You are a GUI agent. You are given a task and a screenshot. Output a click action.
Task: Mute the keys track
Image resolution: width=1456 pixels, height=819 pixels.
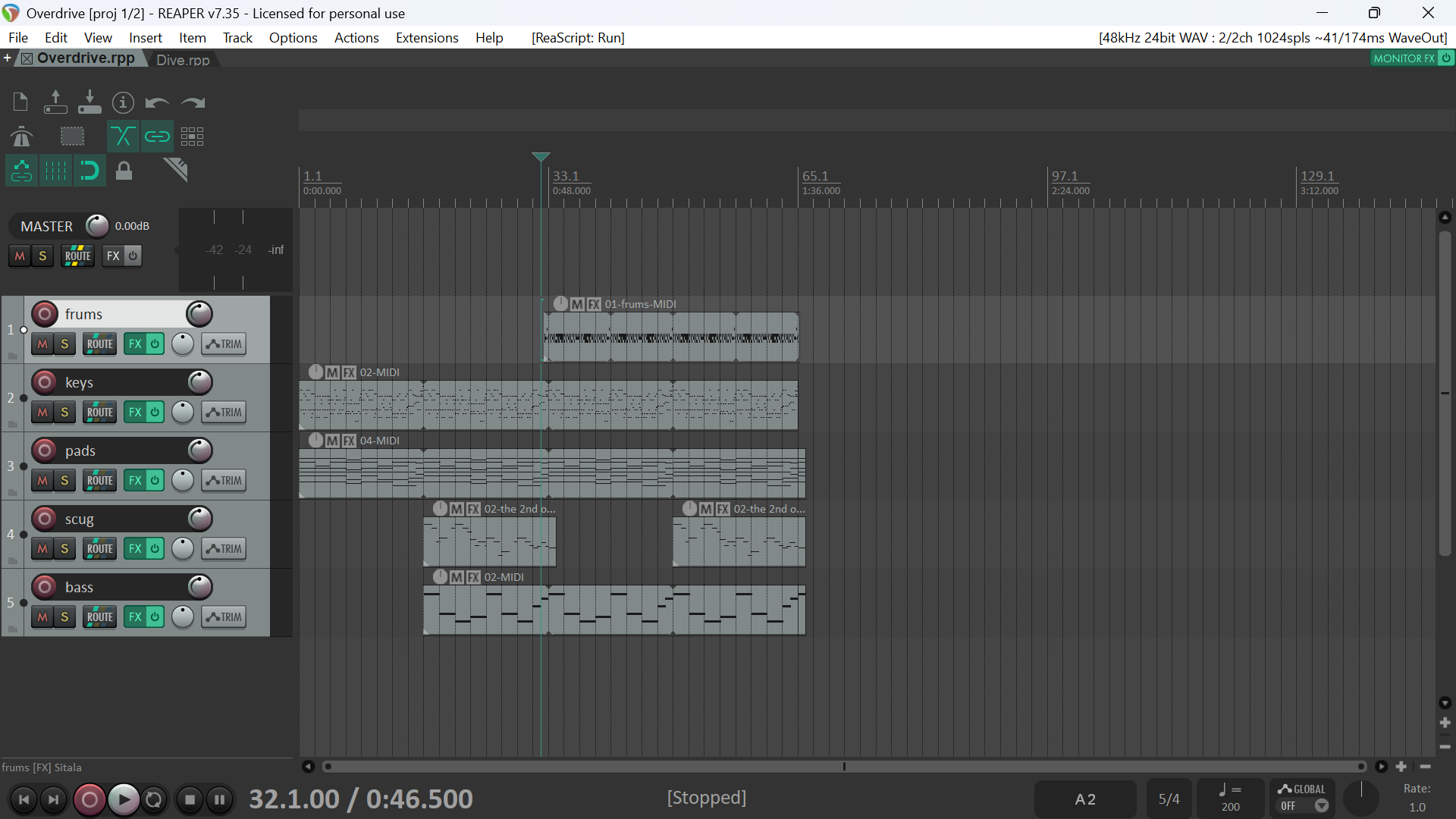tap(42, 413)
